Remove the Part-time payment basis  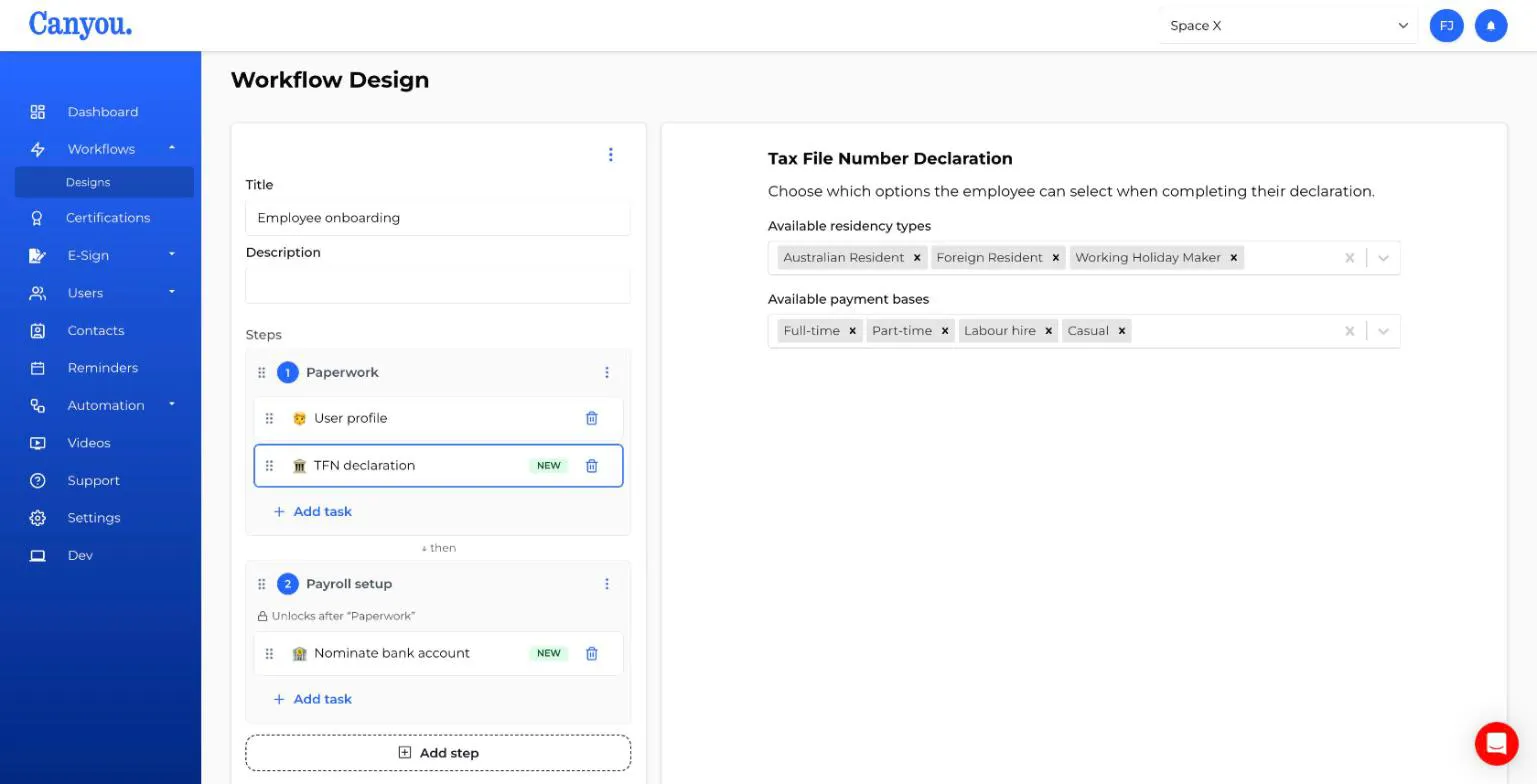[x=944, y=331]
